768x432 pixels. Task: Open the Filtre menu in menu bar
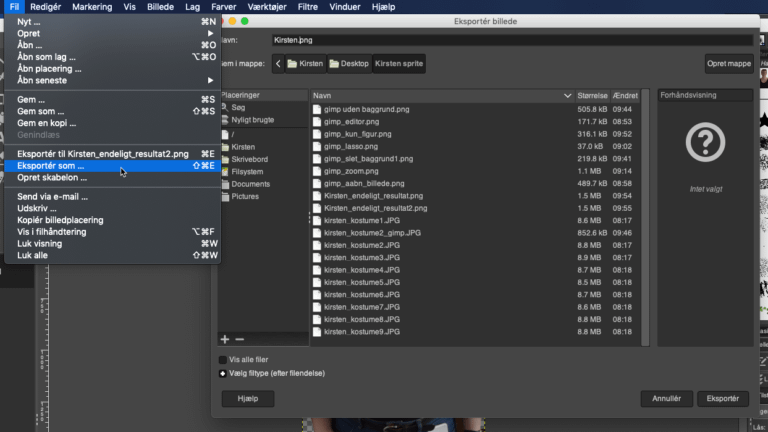[308, 6]
